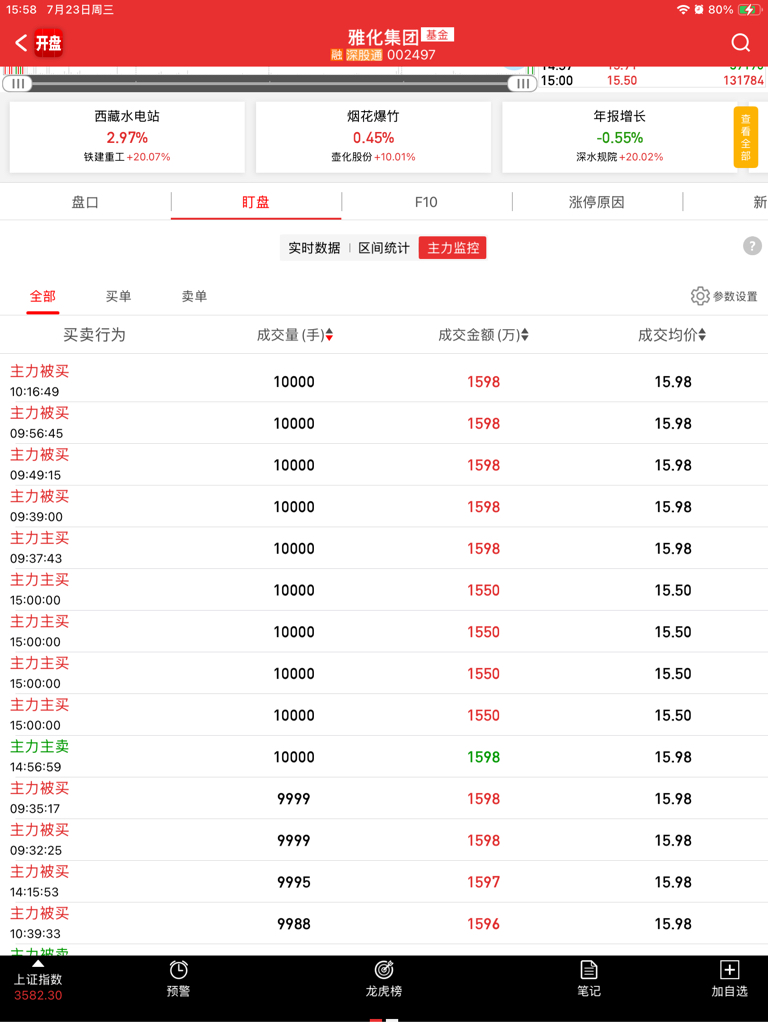Sort by 成交量(手) column

pos(295,335)
